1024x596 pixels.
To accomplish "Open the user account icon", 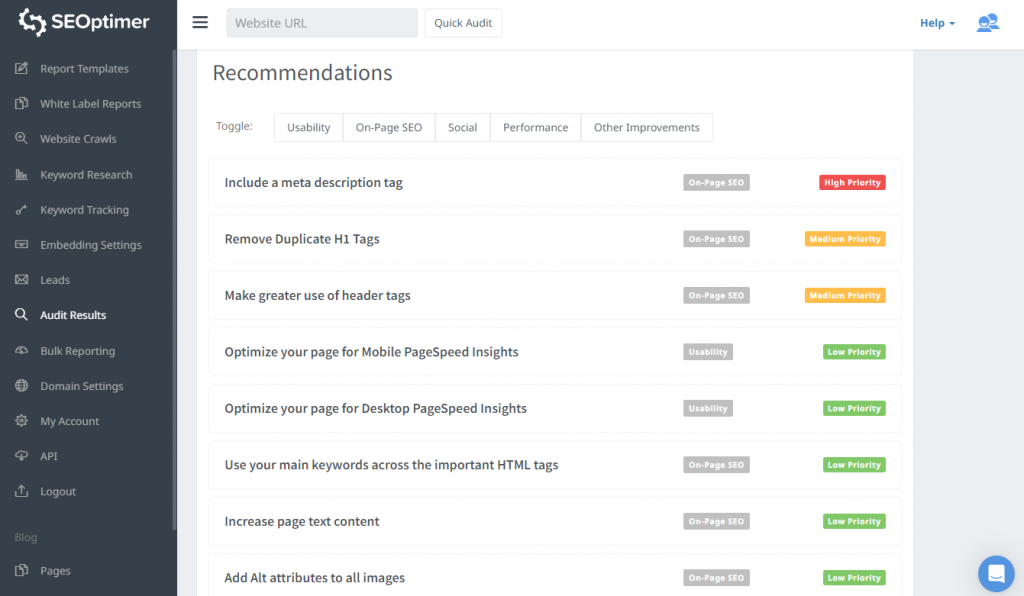I will [x=987, y=23].
